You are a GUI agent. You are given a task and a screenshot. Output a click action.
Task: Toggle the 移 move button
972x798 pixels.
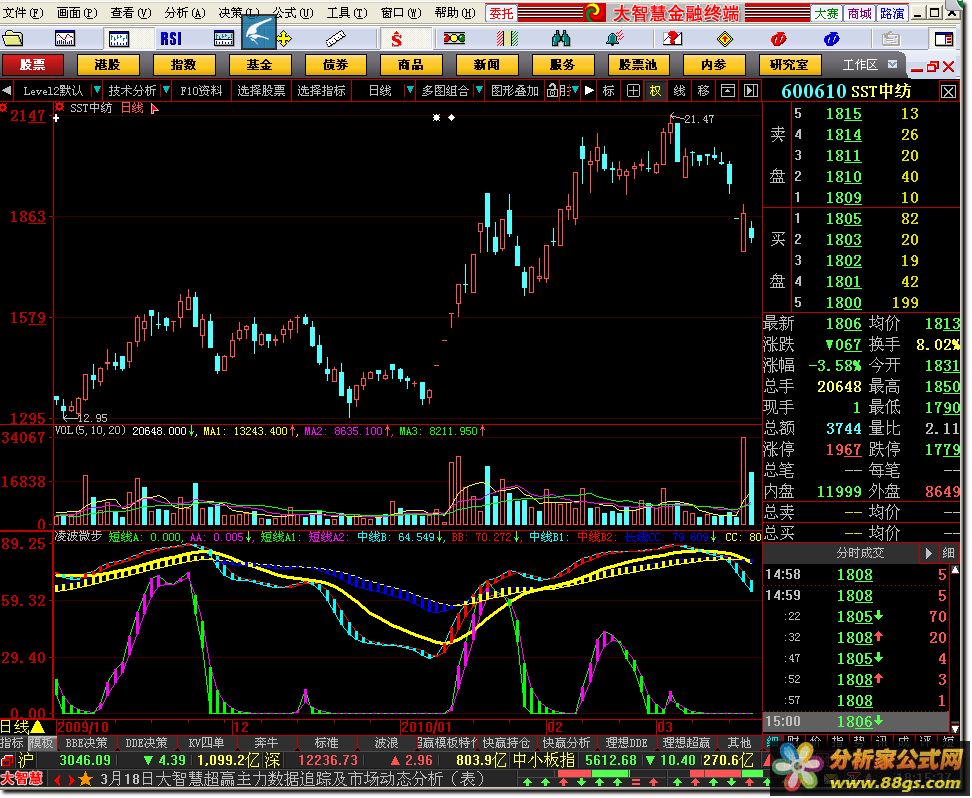coord(703,91)
